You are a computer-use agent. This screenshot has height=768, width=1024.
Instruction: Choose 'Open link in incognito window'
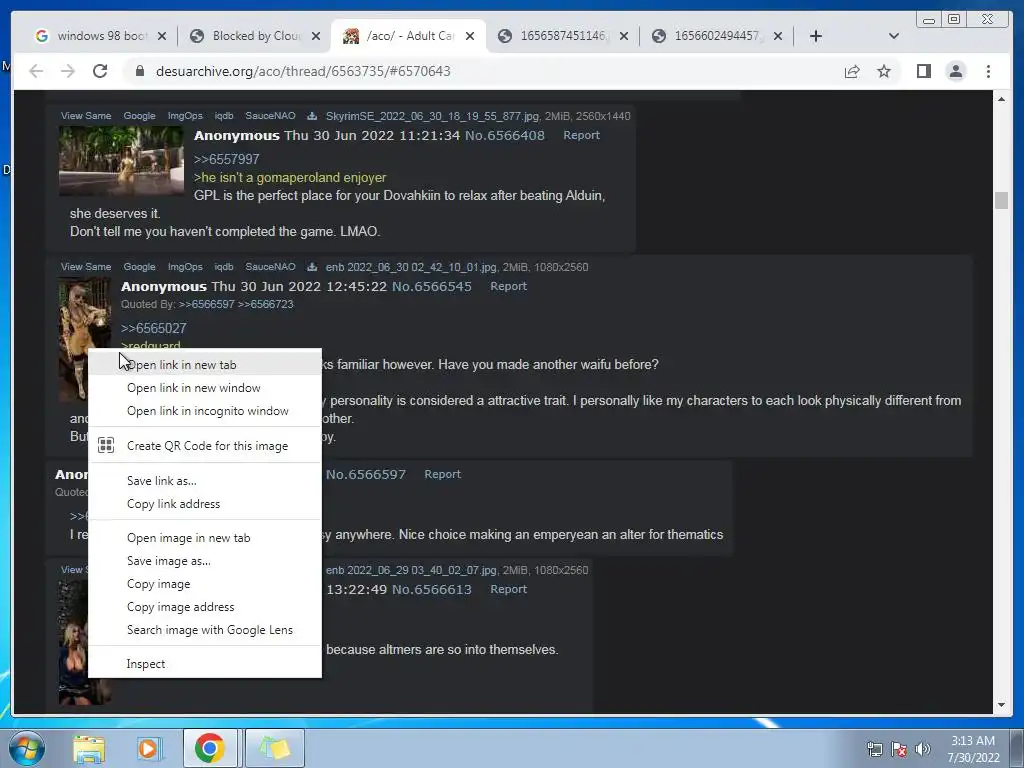point(205,411)
